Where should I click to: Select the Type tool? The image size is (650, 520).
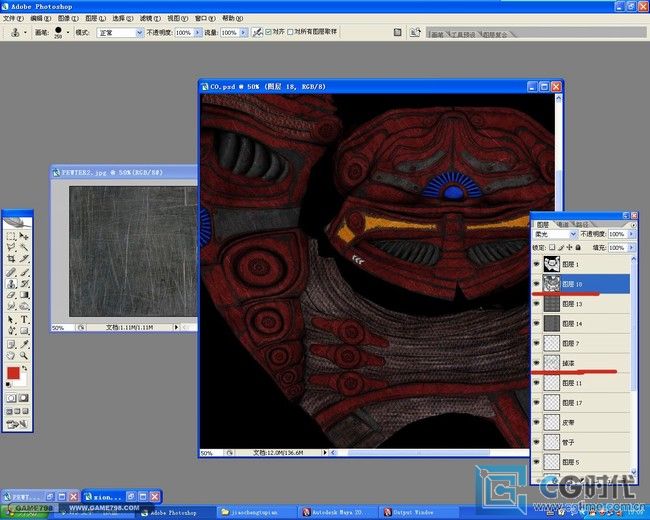coord(24,320)
